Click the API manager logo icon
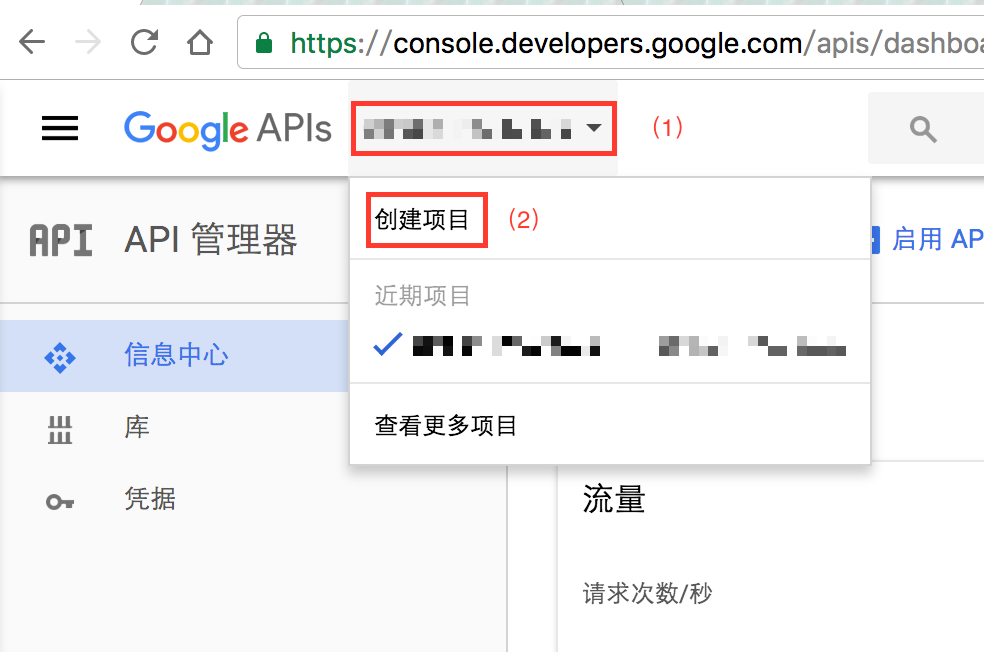This screenshot has width=984, height=652. 61,240
